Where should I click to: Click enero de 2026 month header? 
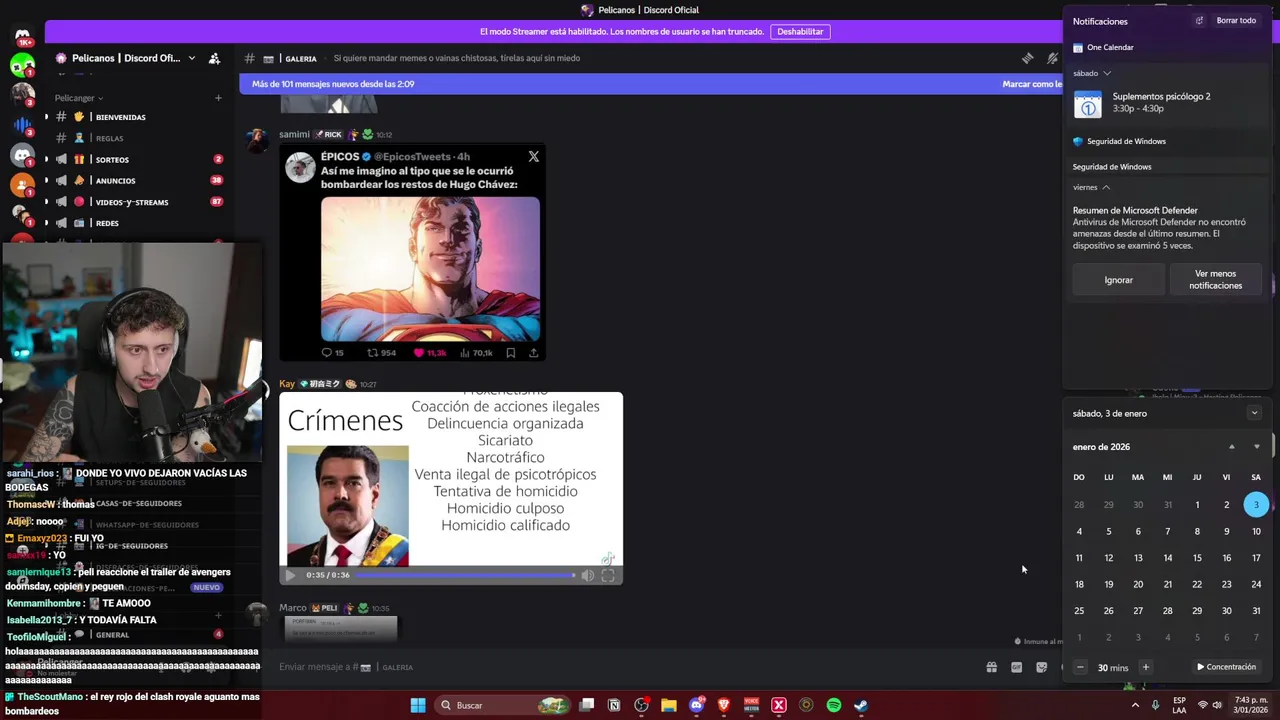[x=1101, y=447]
